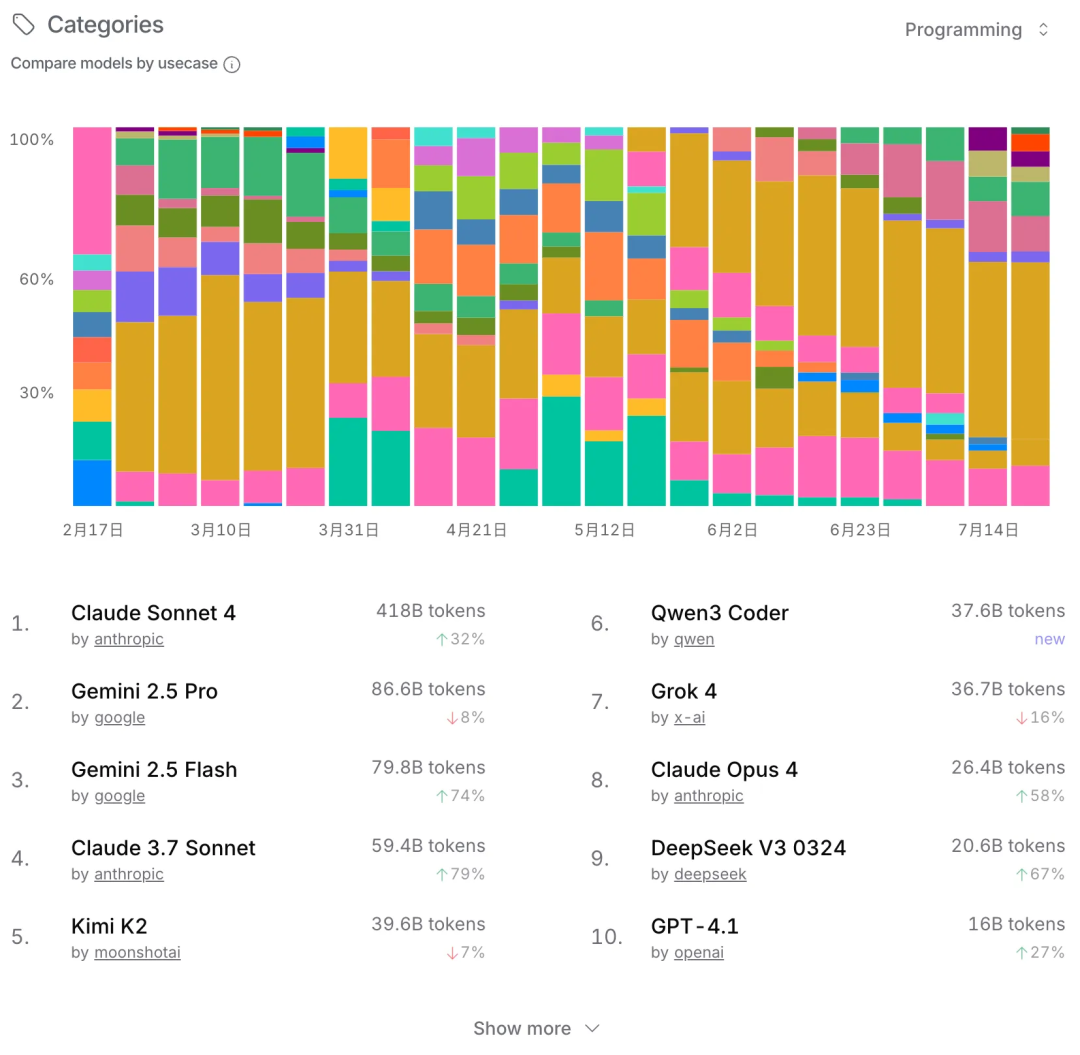
Task: Open the qwen author link
Action: tap(694, 639)
